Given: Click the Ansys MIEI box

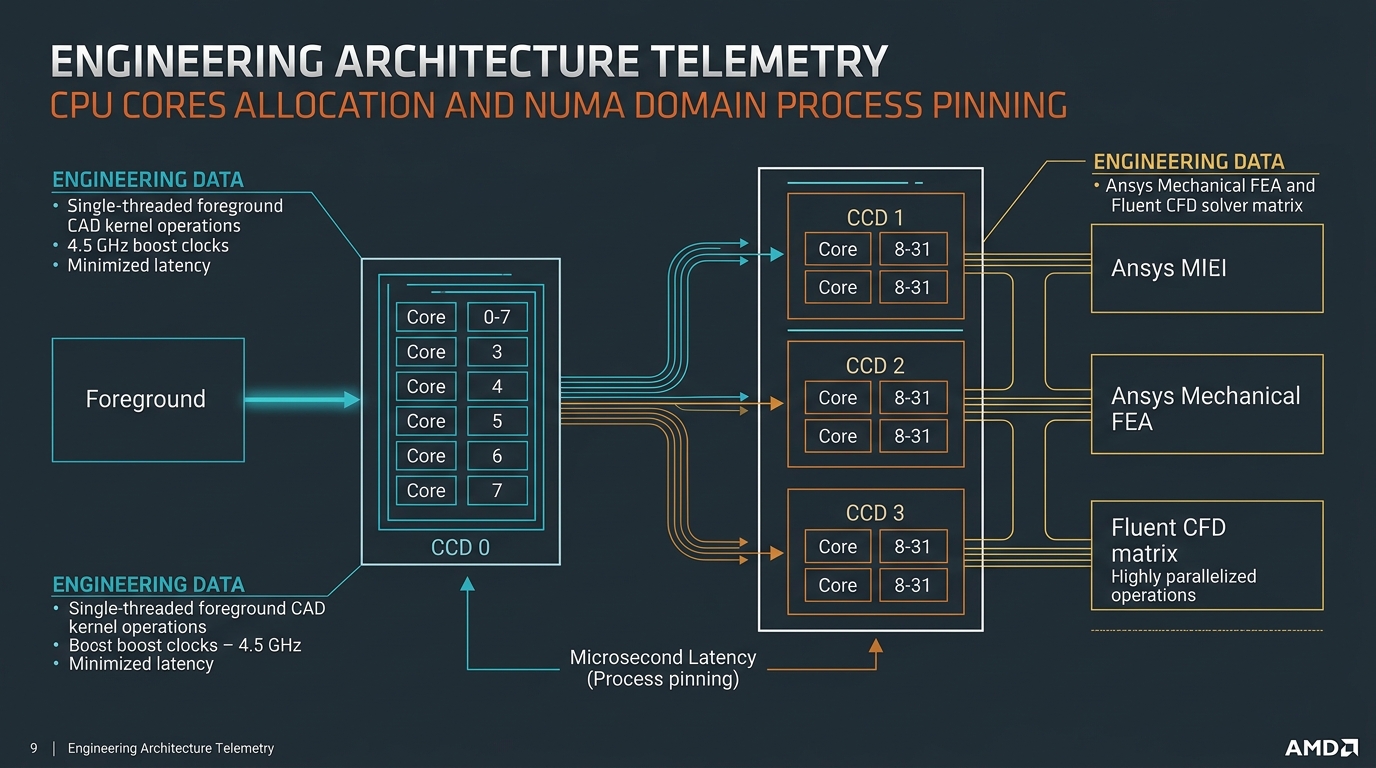Looking at the screenshot, I should tap(1207, 268).
